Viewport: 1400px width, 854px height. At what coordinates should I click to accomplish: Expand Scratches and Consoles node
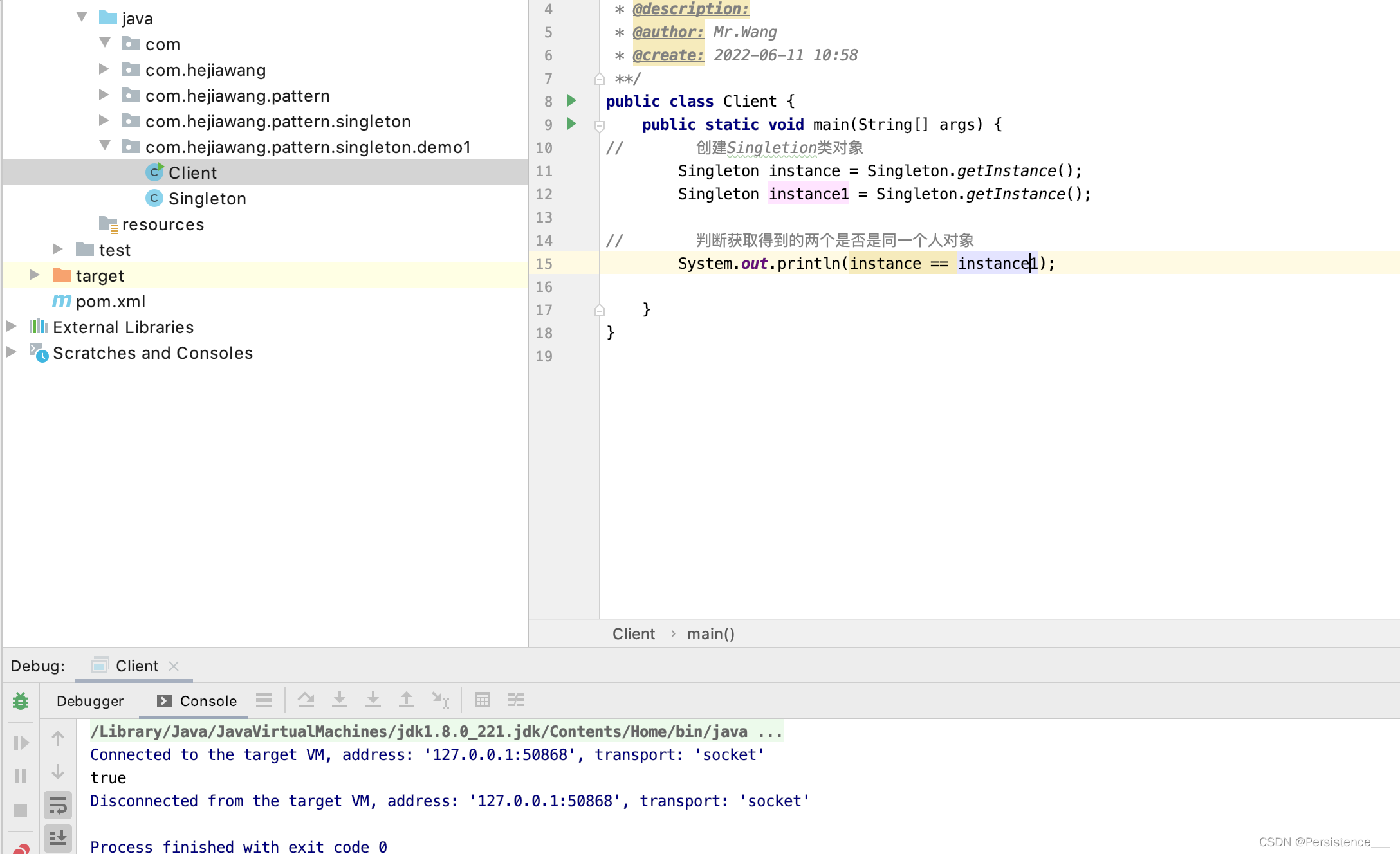pyautogui.click(x=12, y=352)
